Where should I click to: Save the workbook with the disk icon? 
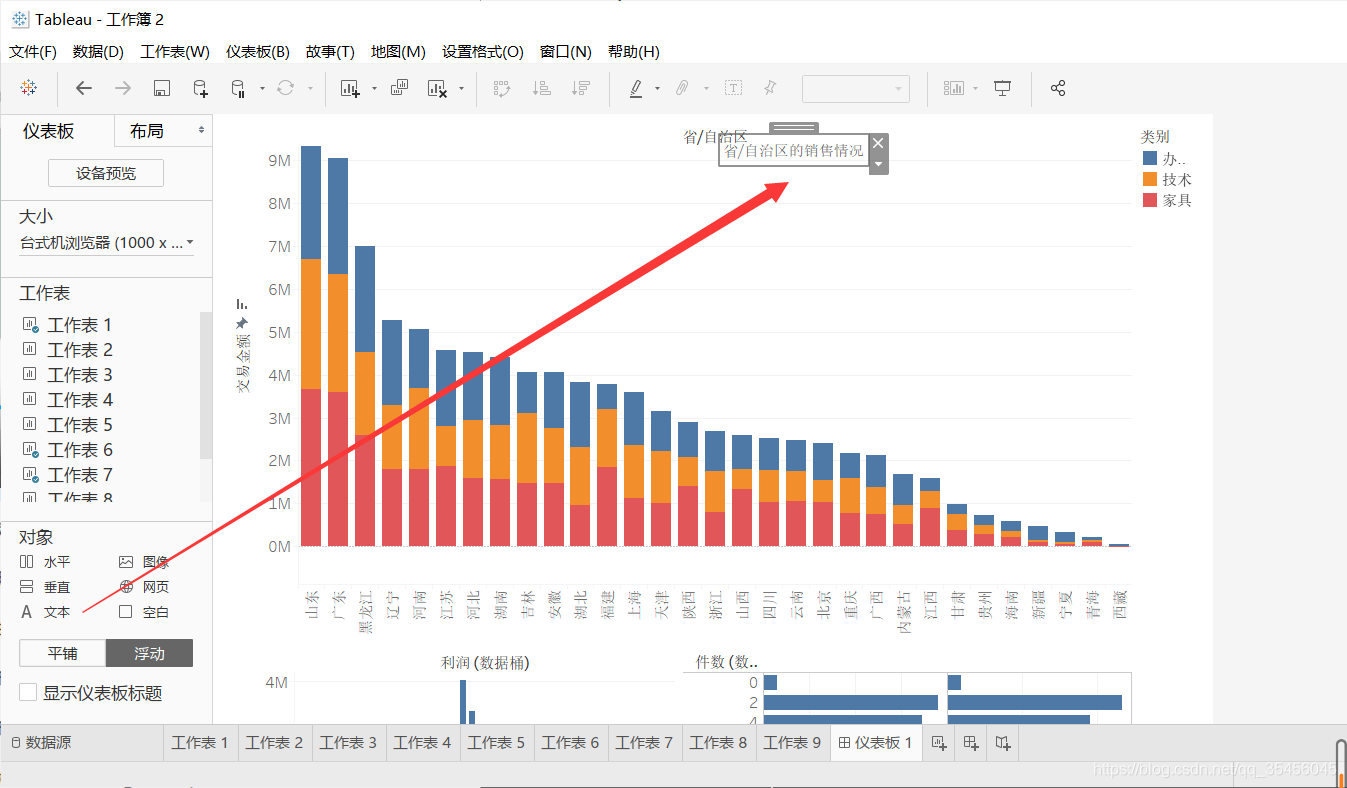point(162,88)
